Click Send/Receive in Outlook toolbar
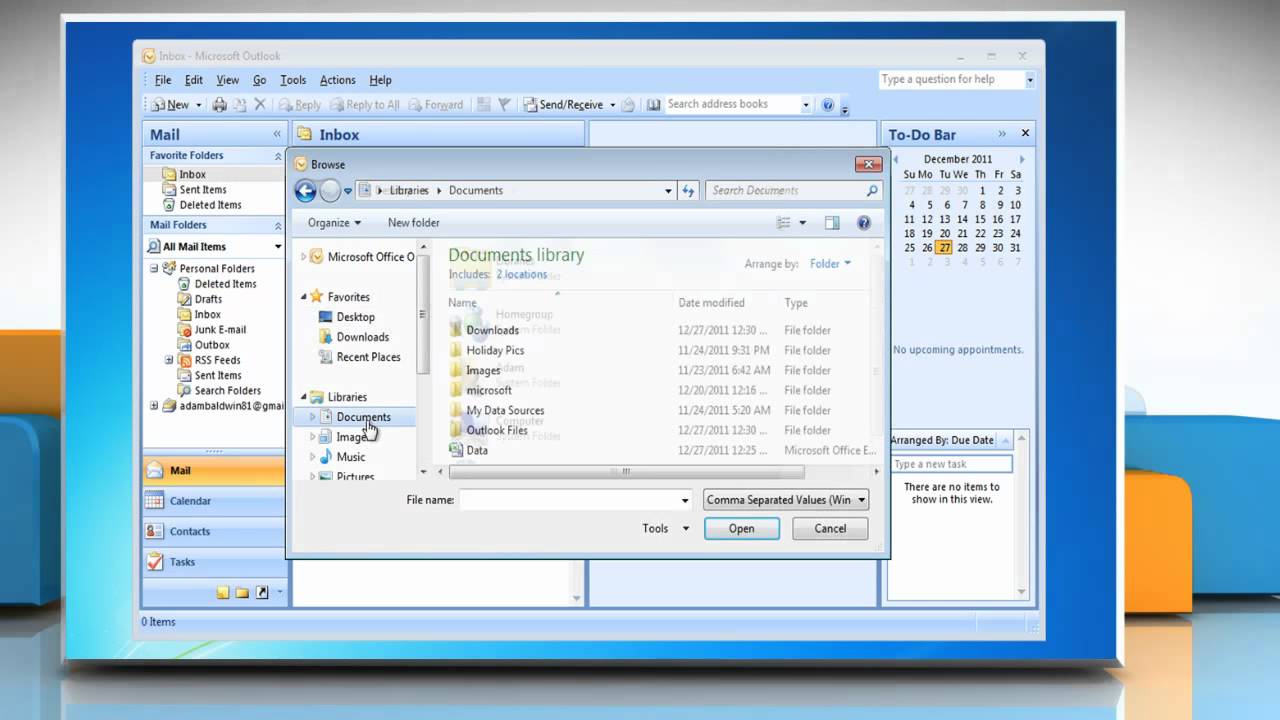This screenshot has width=1280, height=720. 563,104
